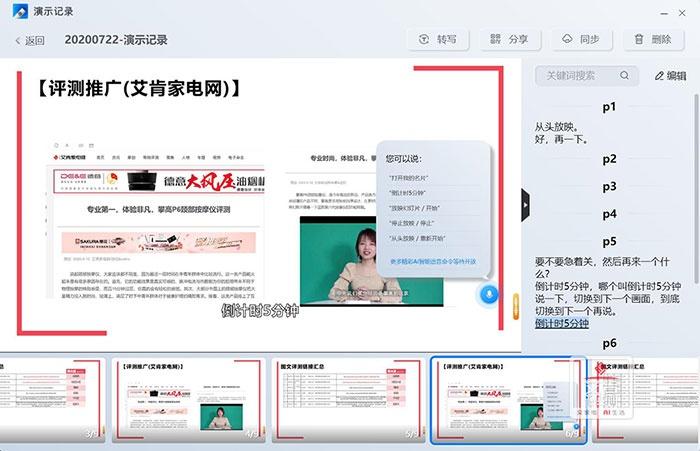Click the underlined 倒计时5分钟 transcript link

point(562,323)
